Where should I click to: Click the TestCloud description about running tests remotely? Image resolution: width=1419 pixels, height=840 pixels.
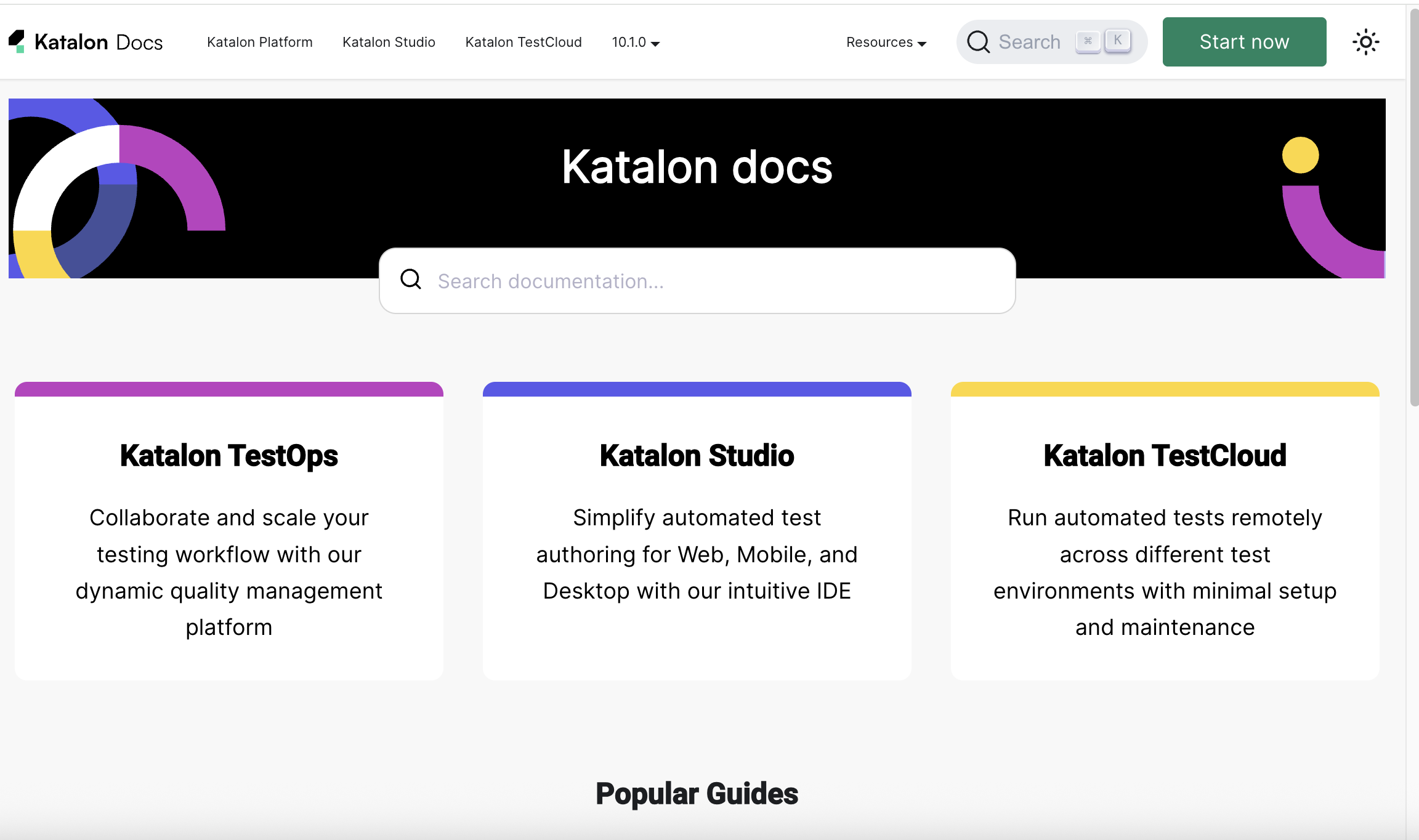[x=1165, y=572]
